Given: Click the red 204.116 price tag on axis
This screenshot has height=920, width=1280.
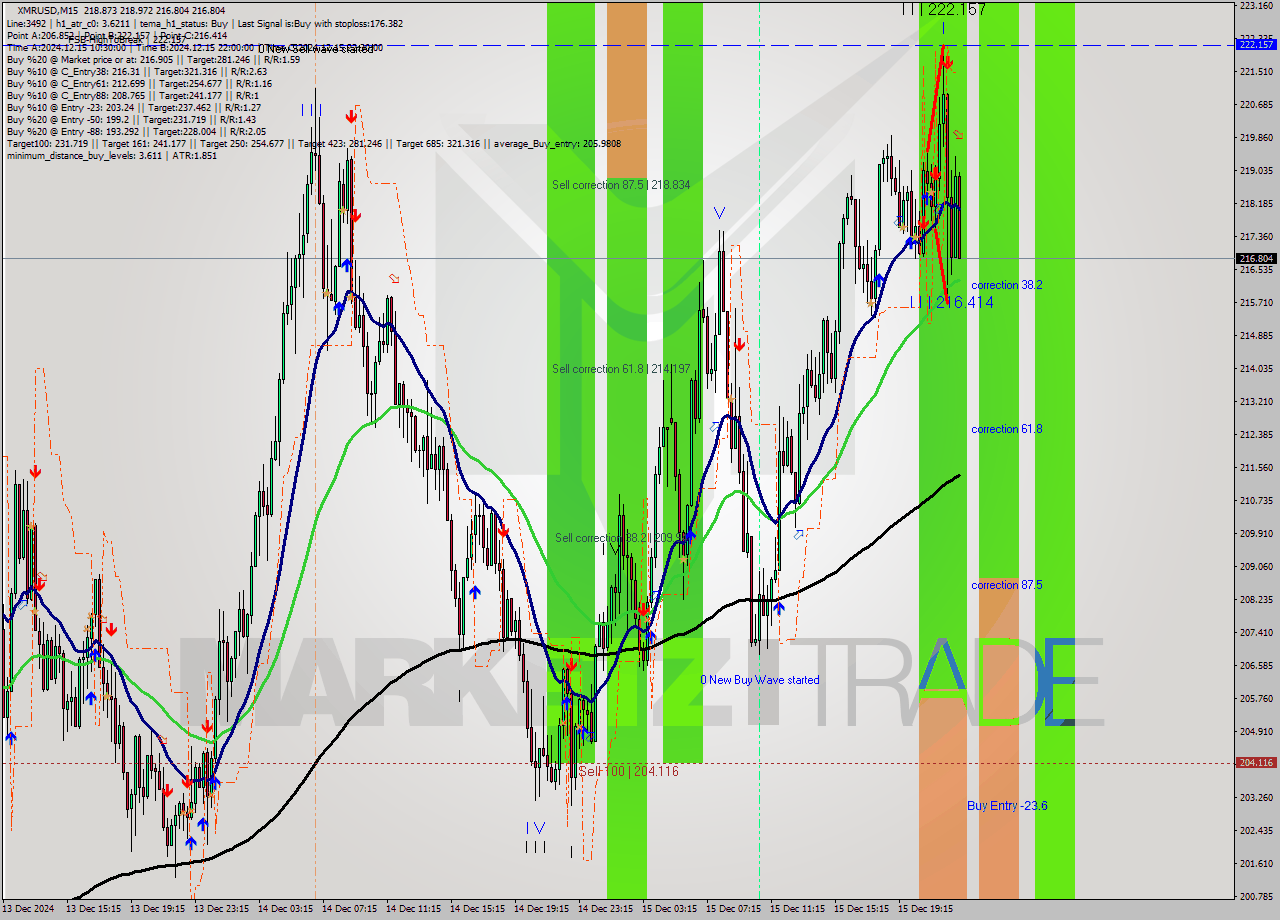Looking at the screenshot, I should (x=1256, y=763).
